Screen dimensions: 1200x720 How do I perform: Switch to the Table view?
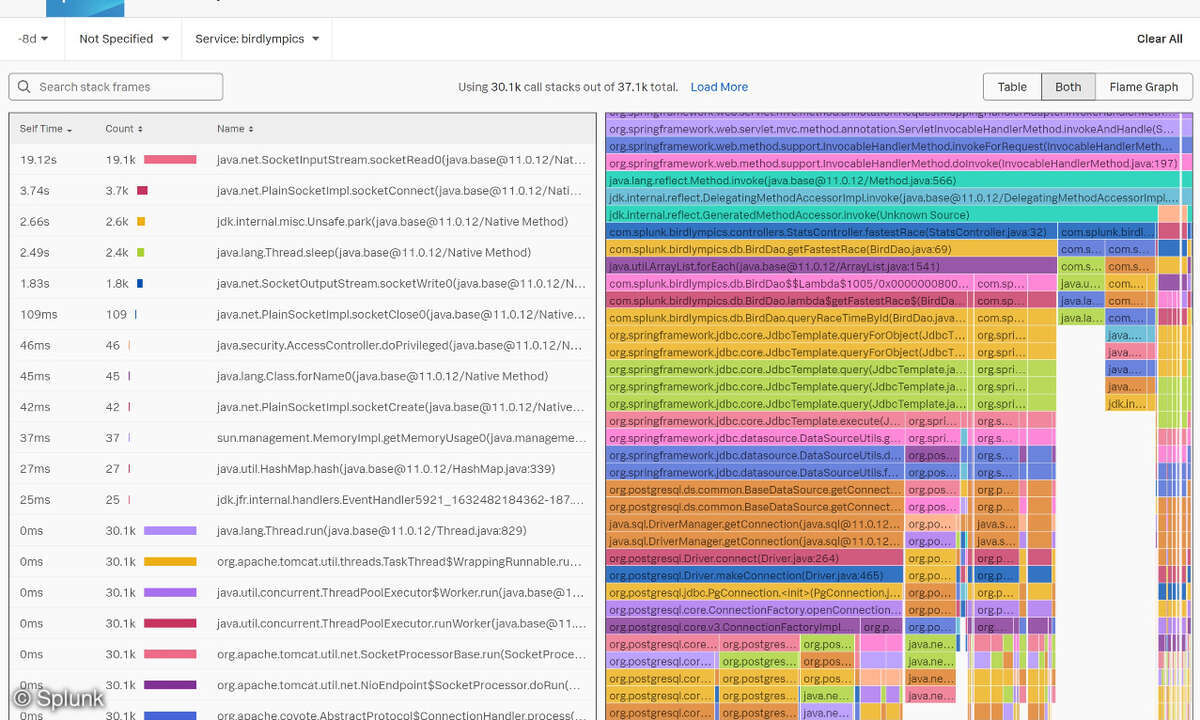(x=1012, y=87)
